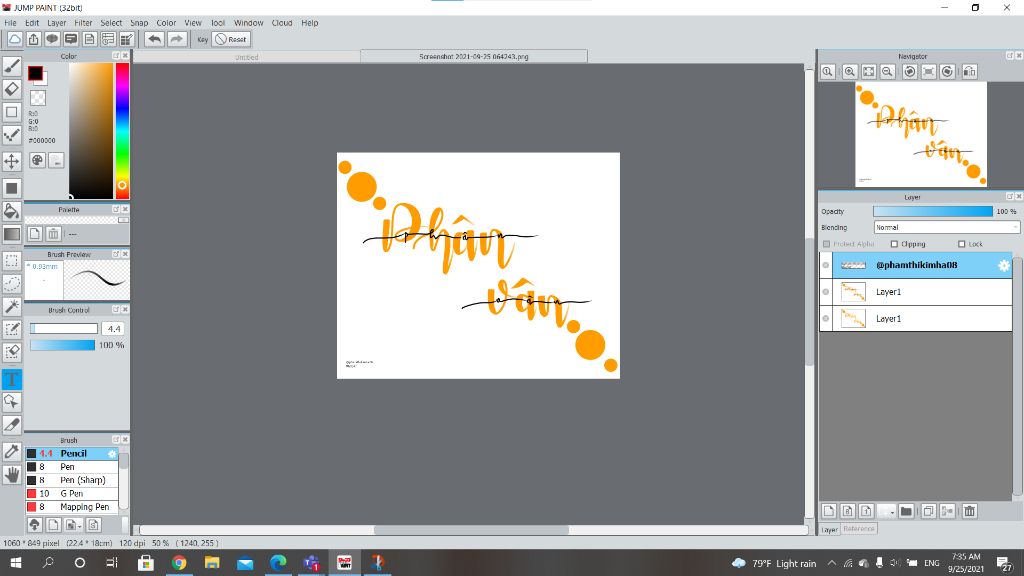Open the Cloud menu
This screenshot has height=576, width=1024.
click(x=282, y=23)
